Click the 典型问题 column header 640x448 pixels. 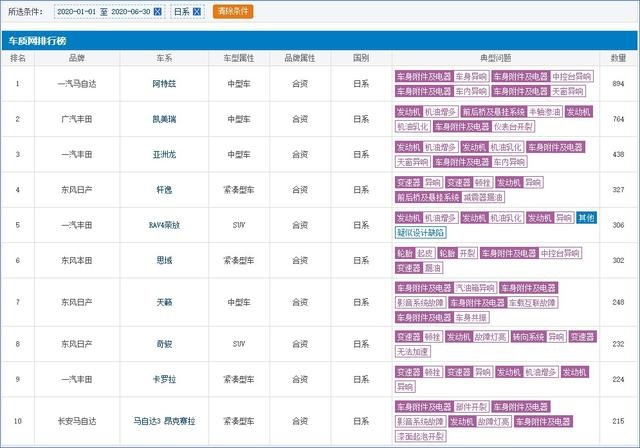pyautogui.click(x=496, y=58)
